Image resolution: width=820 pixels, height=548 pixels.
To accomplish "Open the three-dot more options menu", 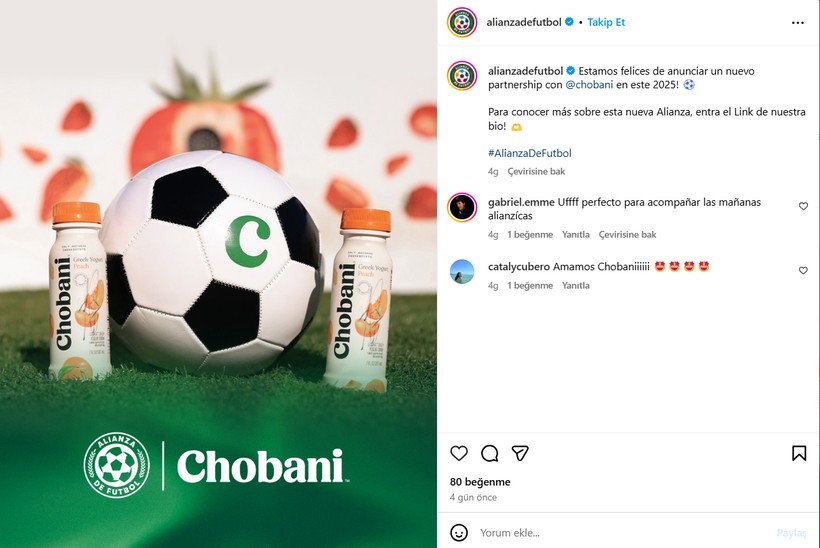I will (798, 22).
